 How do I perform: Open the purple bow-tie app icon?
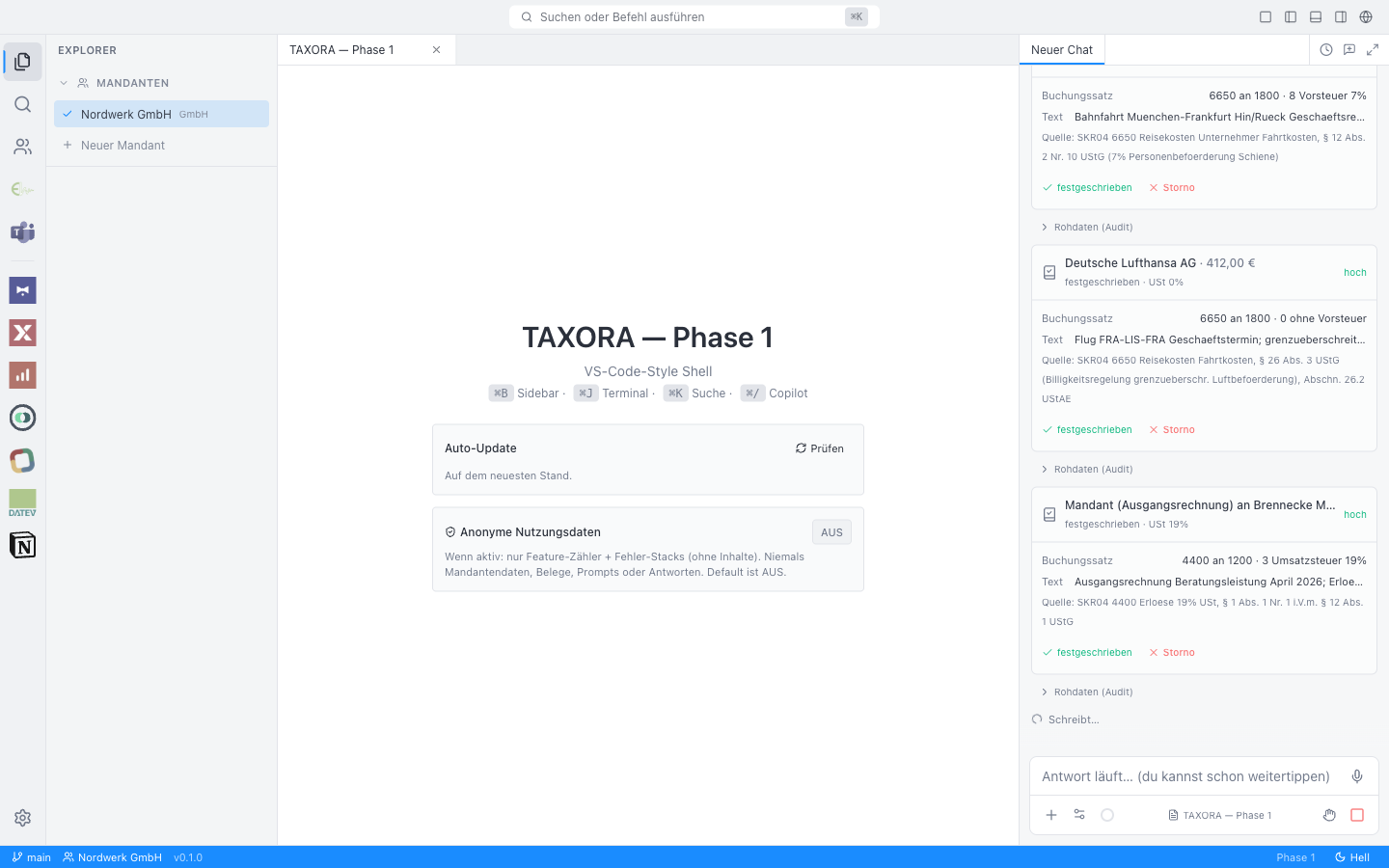(22, 290)
